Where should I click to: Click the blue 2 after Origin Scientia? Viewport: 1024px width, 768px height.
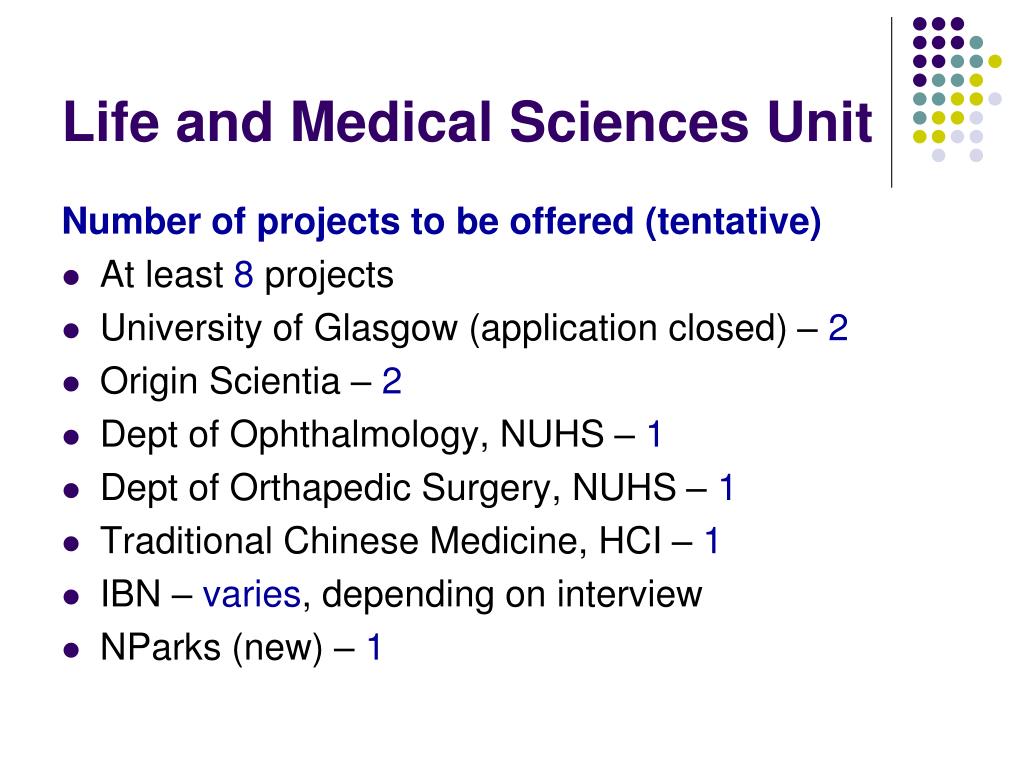[391, 381]
